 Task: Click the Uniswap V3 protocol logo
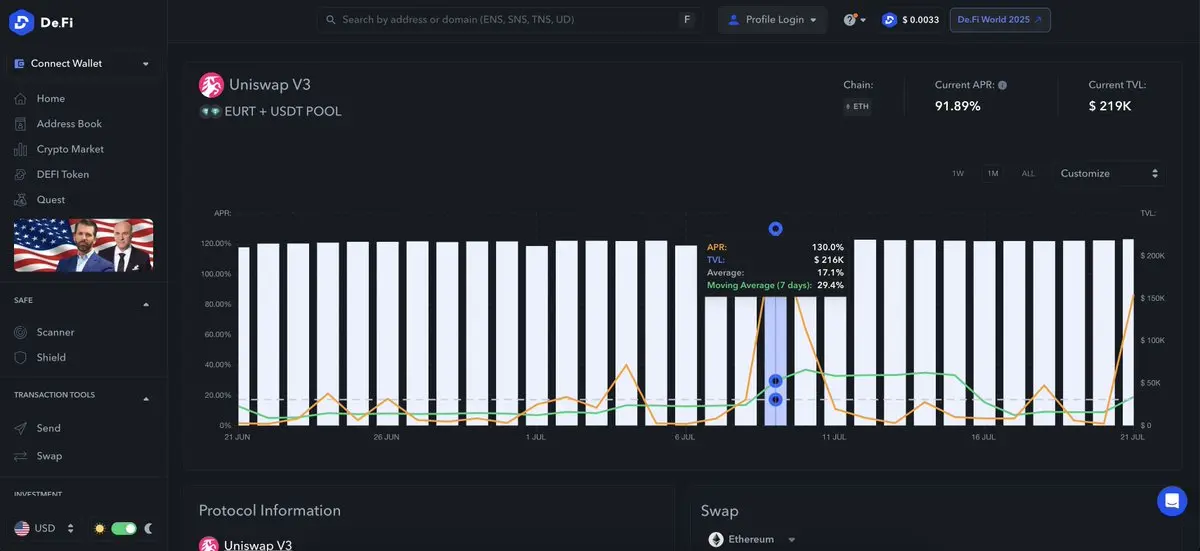point(211,85)
